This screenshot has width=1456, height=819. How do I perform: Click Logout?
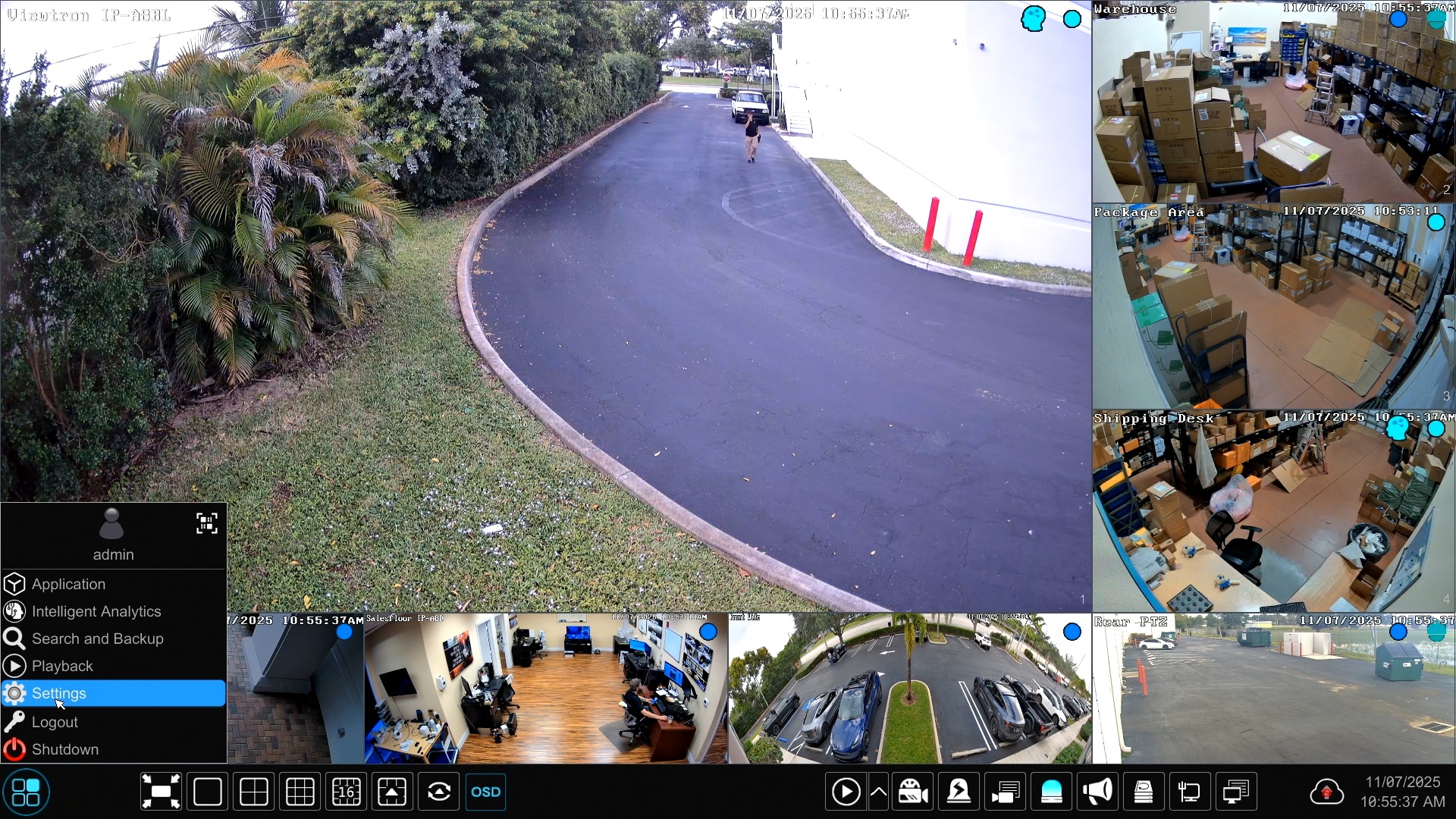[x=55, y=722]
